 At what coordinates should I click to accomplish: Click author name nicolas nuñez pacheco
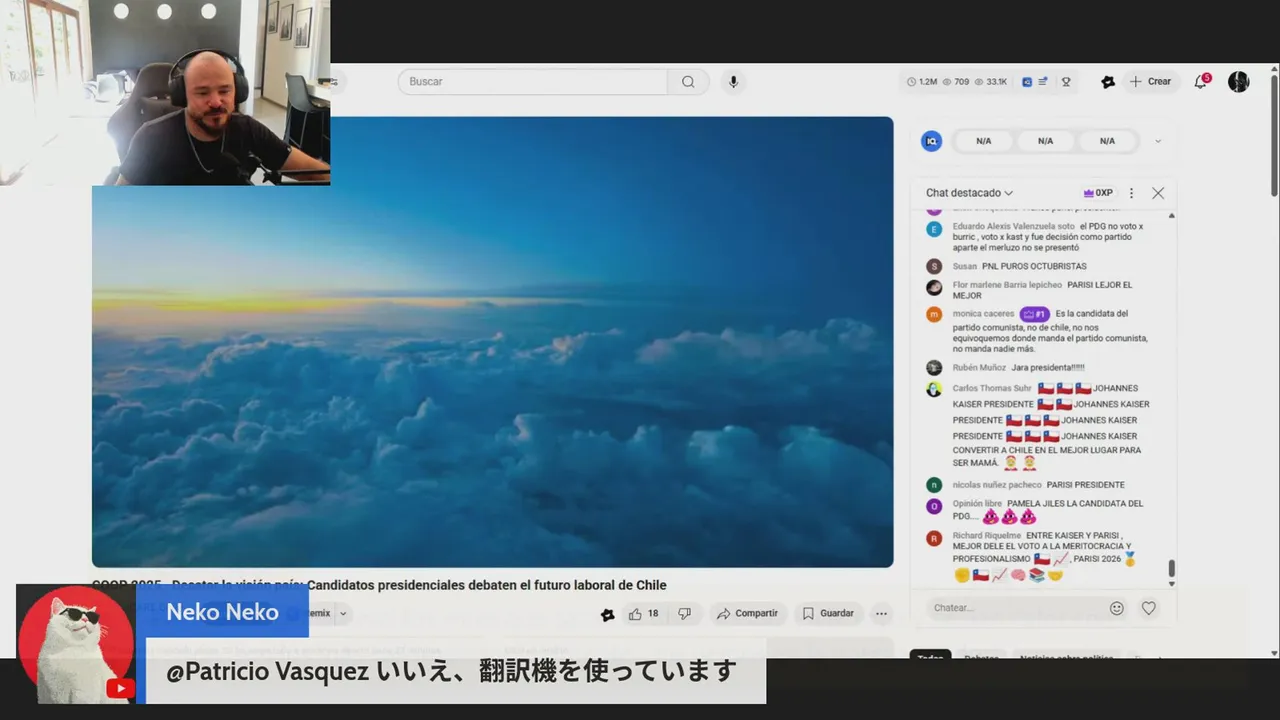click(x=997, y=485)
